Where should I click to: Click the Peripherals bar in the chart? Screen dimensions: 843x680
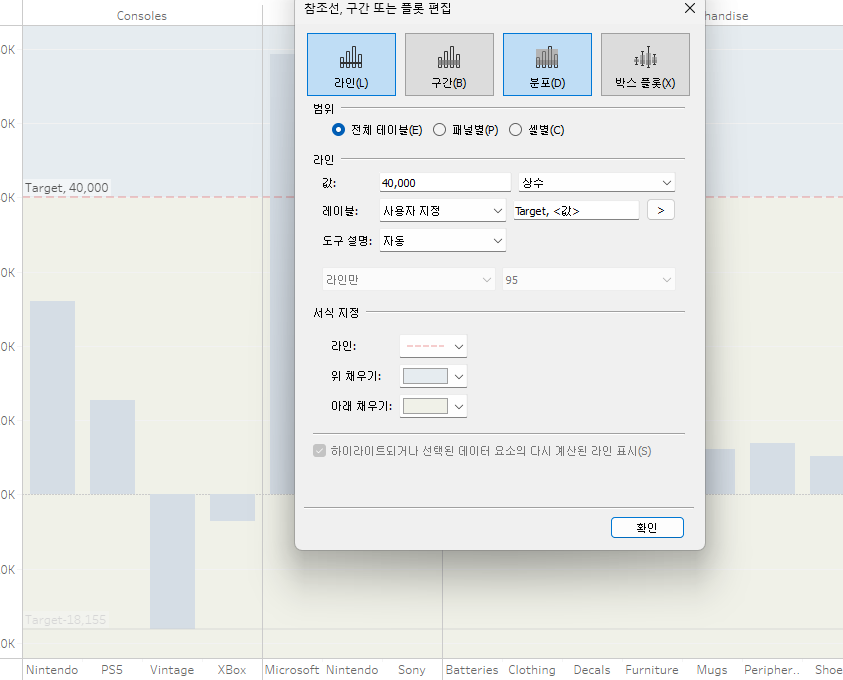coord(772,469)
